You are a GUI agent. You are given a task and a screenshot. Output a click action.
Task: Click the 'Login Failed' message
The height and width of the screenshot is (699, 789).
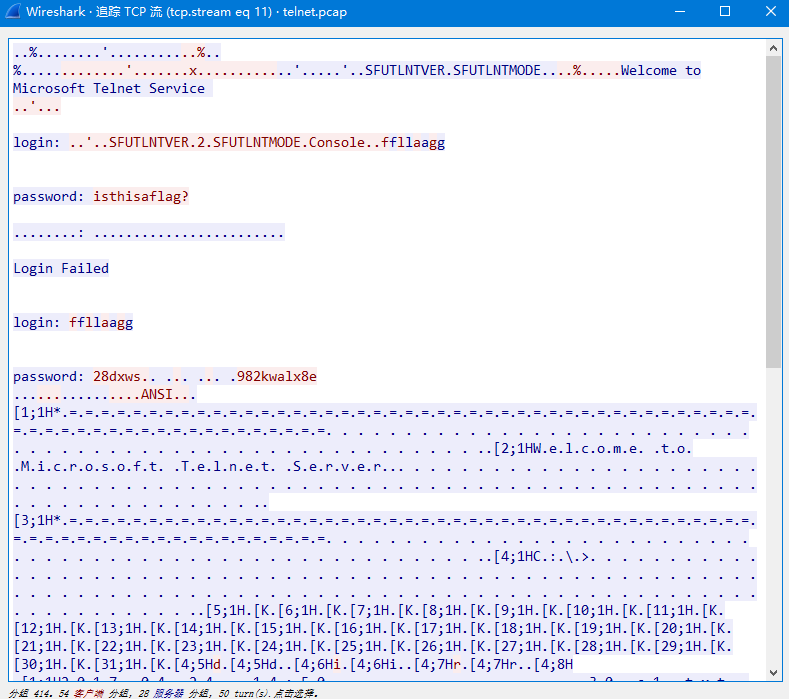coord(61,268)
